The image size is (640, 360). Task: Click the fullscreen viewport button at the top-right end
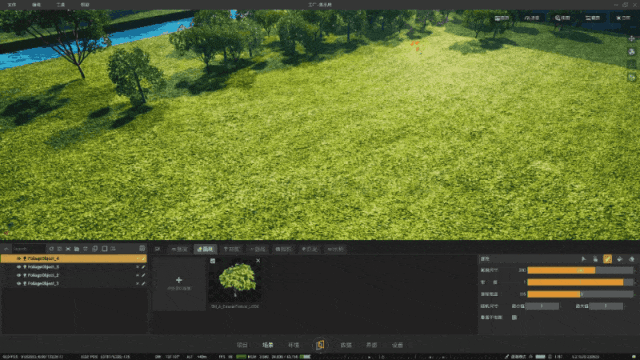coord(623,18)
